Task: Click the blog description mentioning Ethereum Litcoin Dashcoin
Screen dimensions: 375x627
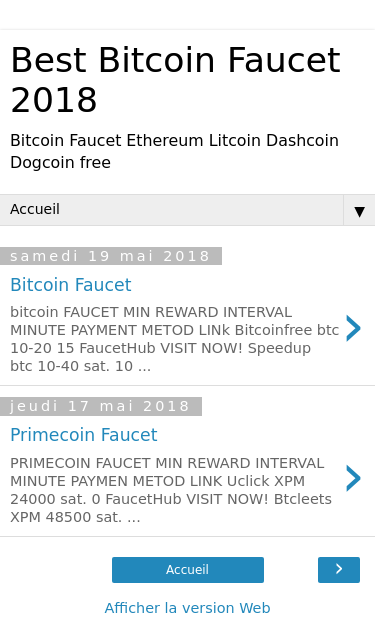Action: coord(174,151)
